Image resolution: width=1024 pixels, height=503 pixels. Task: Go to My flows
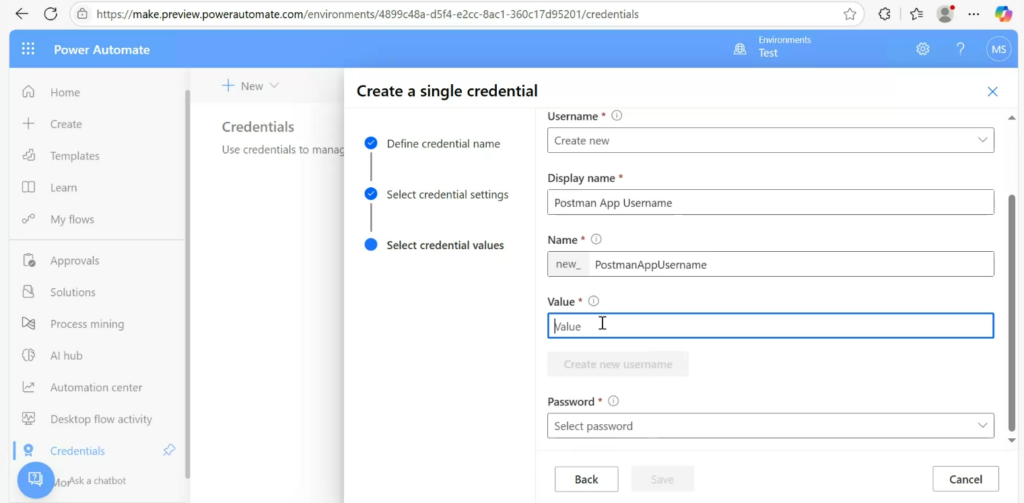72,219
